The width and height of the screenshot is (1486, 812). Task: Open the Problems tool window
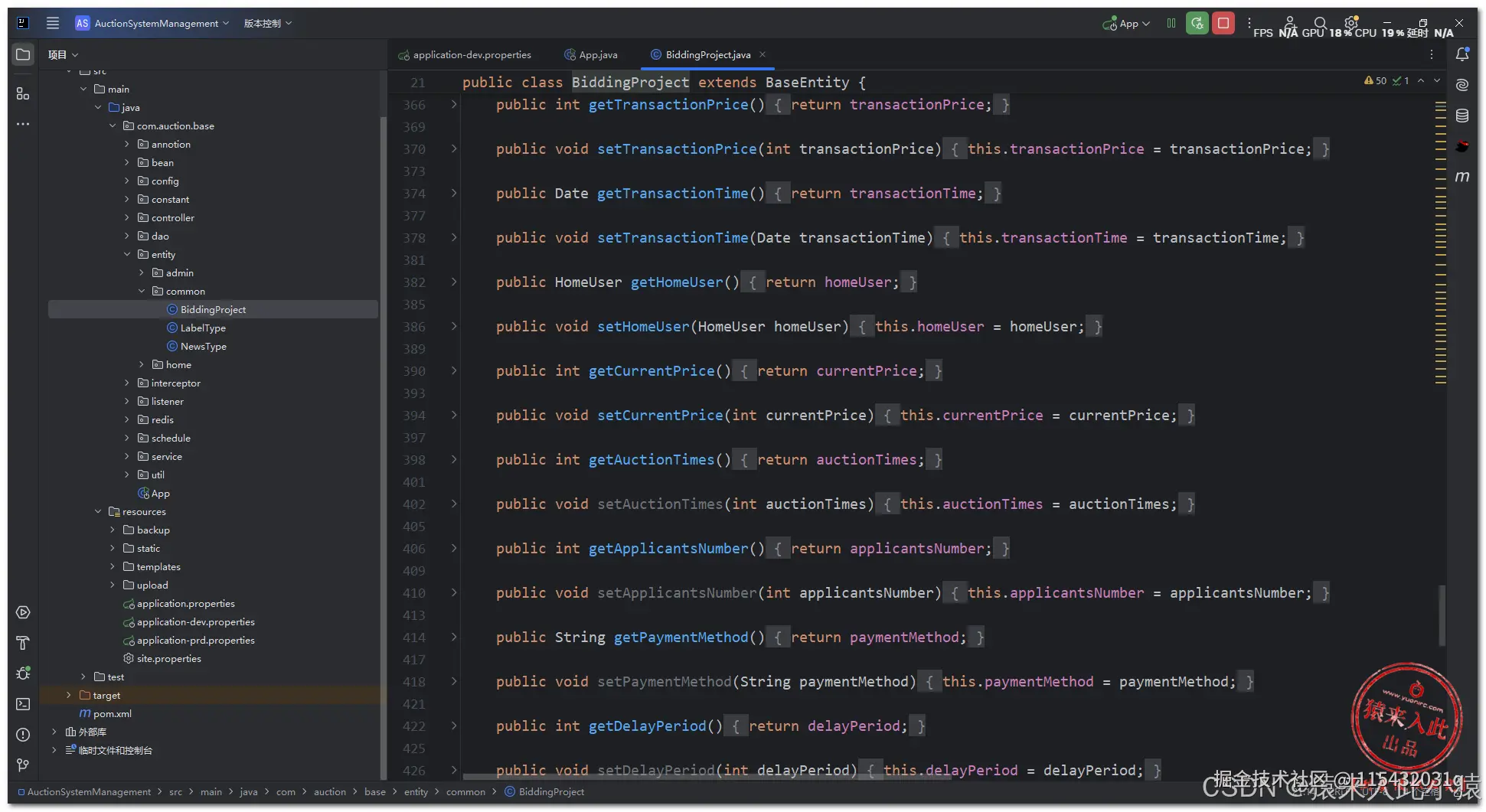[x=23, y=735]
